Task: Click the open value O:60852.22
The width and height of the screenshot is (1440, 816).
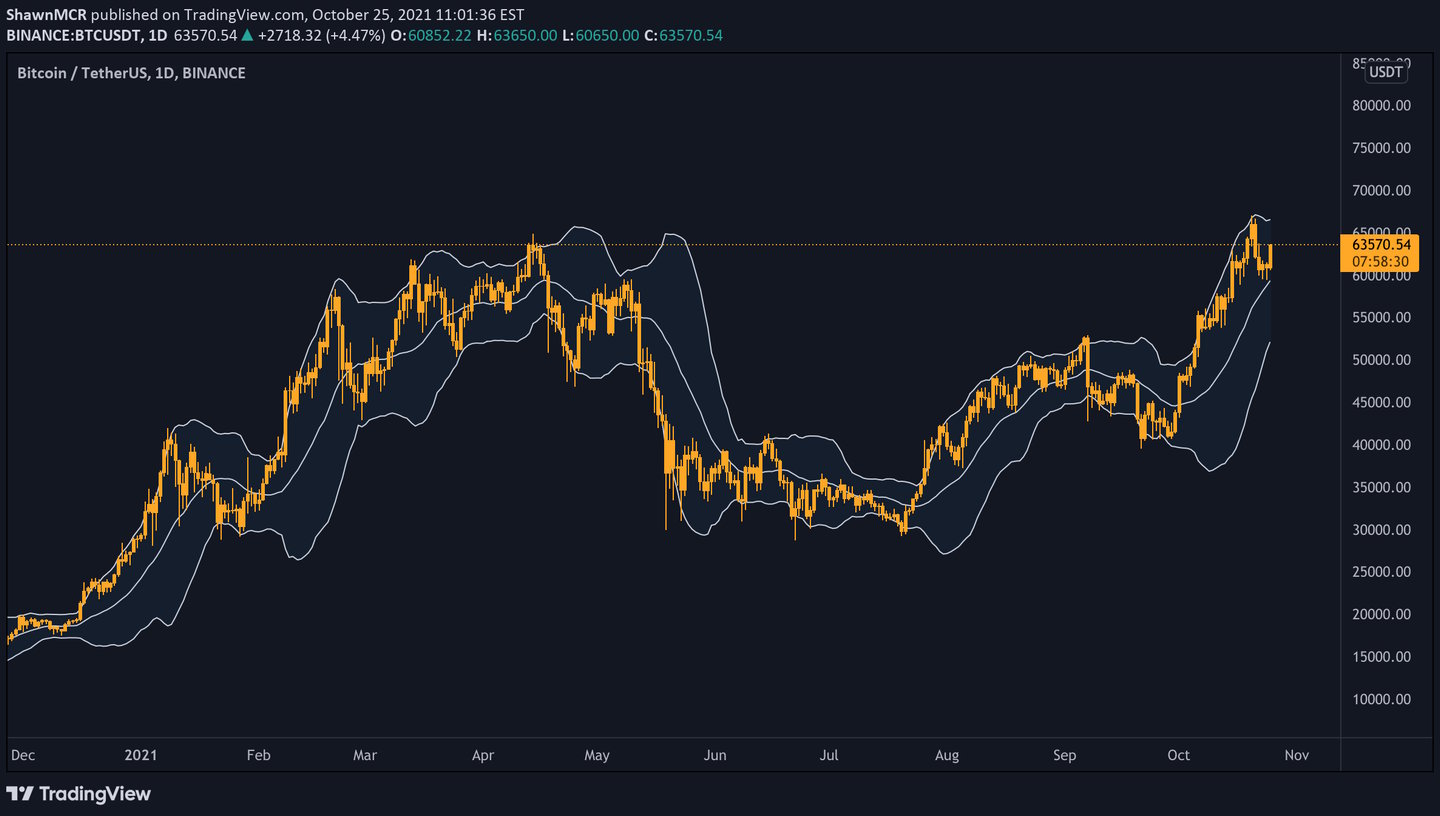Action: 433,34
